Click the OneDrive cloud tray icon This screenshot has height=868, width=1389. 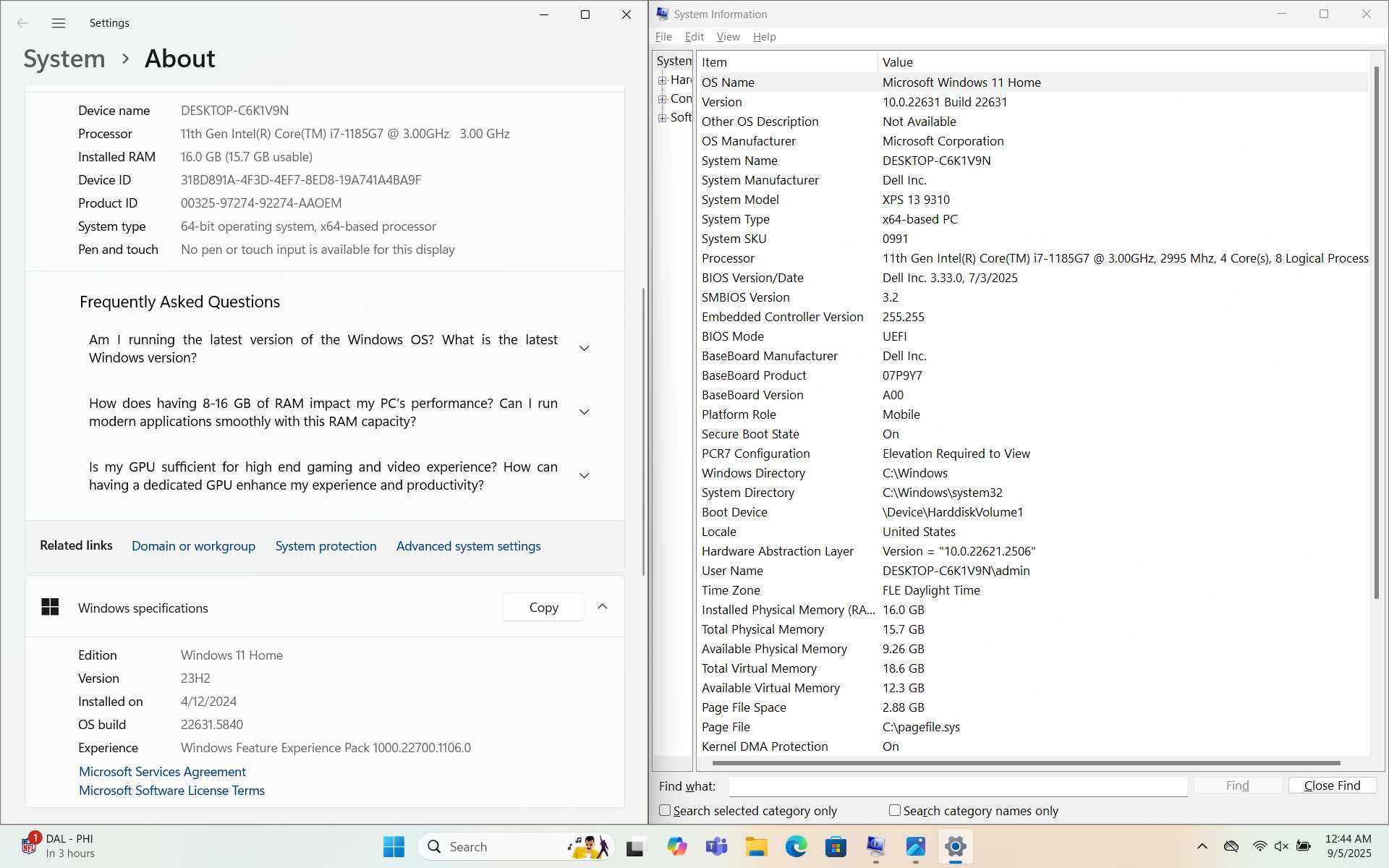(x=1231, y=846)
